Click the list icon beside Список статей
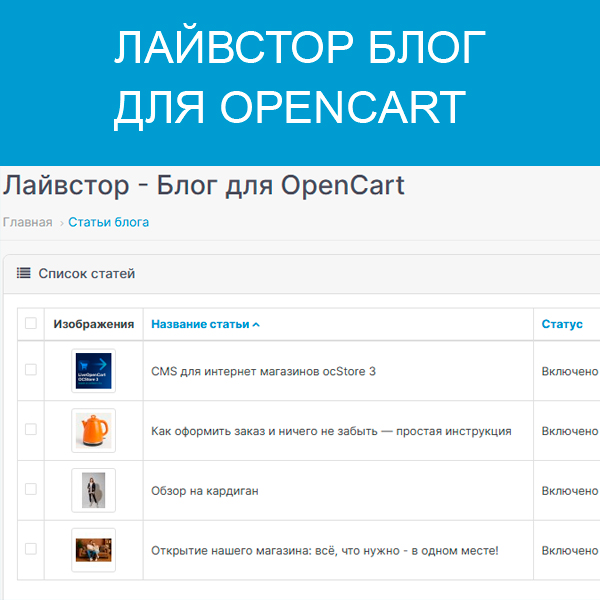The height and width of the screenshot is (600, 600). 23,273
